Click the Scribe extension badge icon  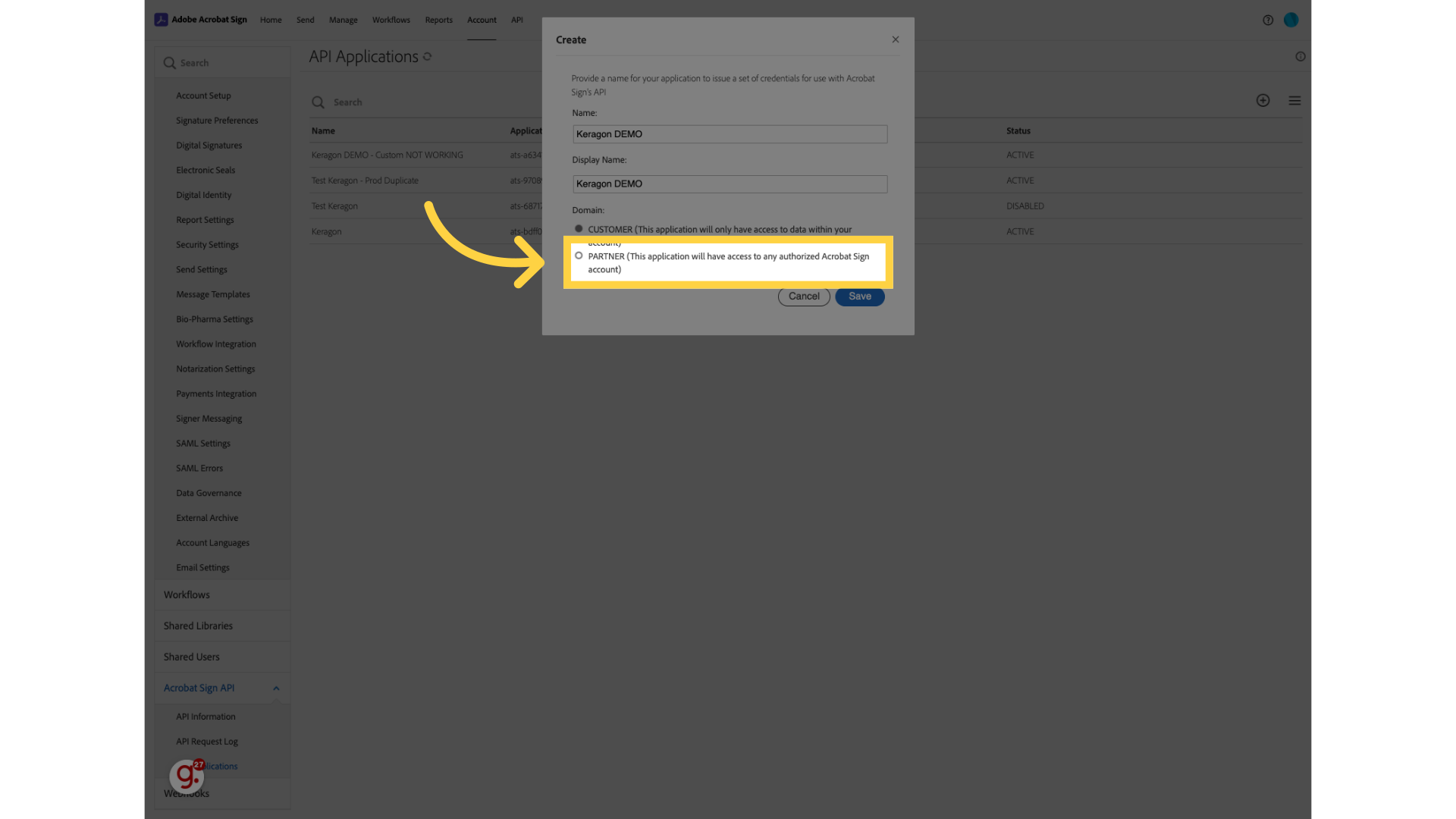(x=187, y=775)
